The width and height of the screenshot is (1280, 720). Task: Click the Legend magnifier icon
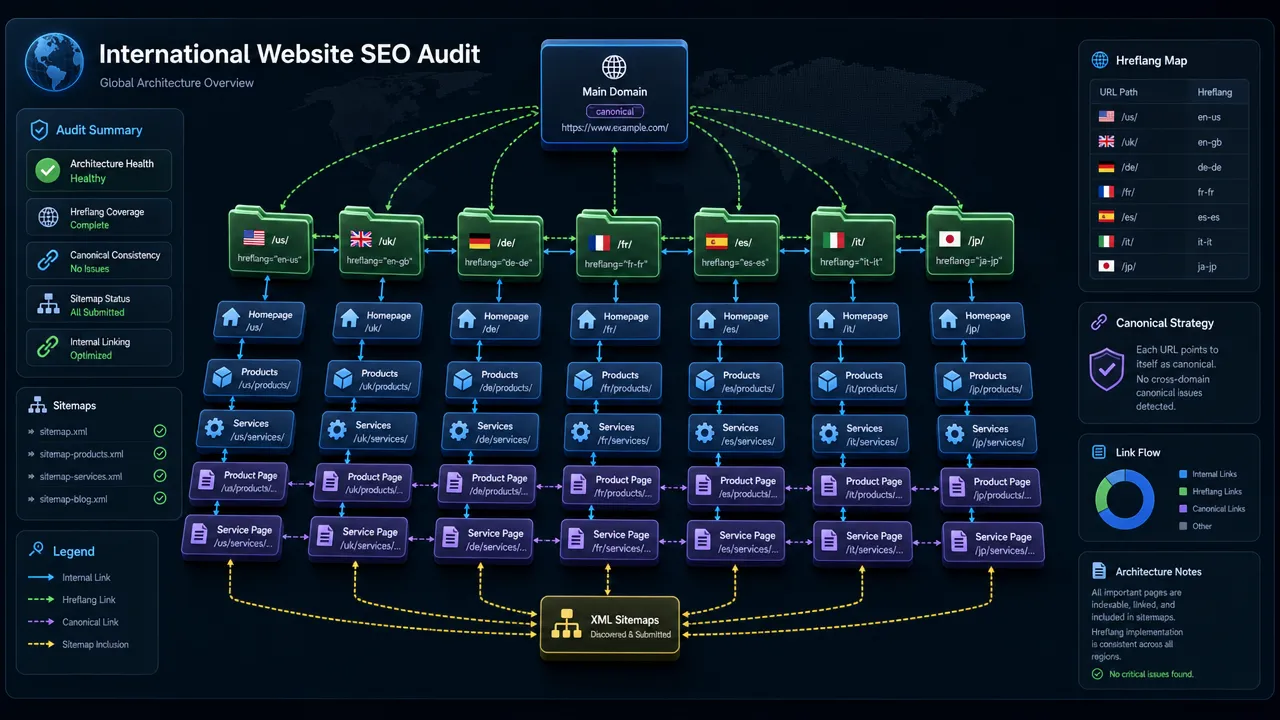37,550
